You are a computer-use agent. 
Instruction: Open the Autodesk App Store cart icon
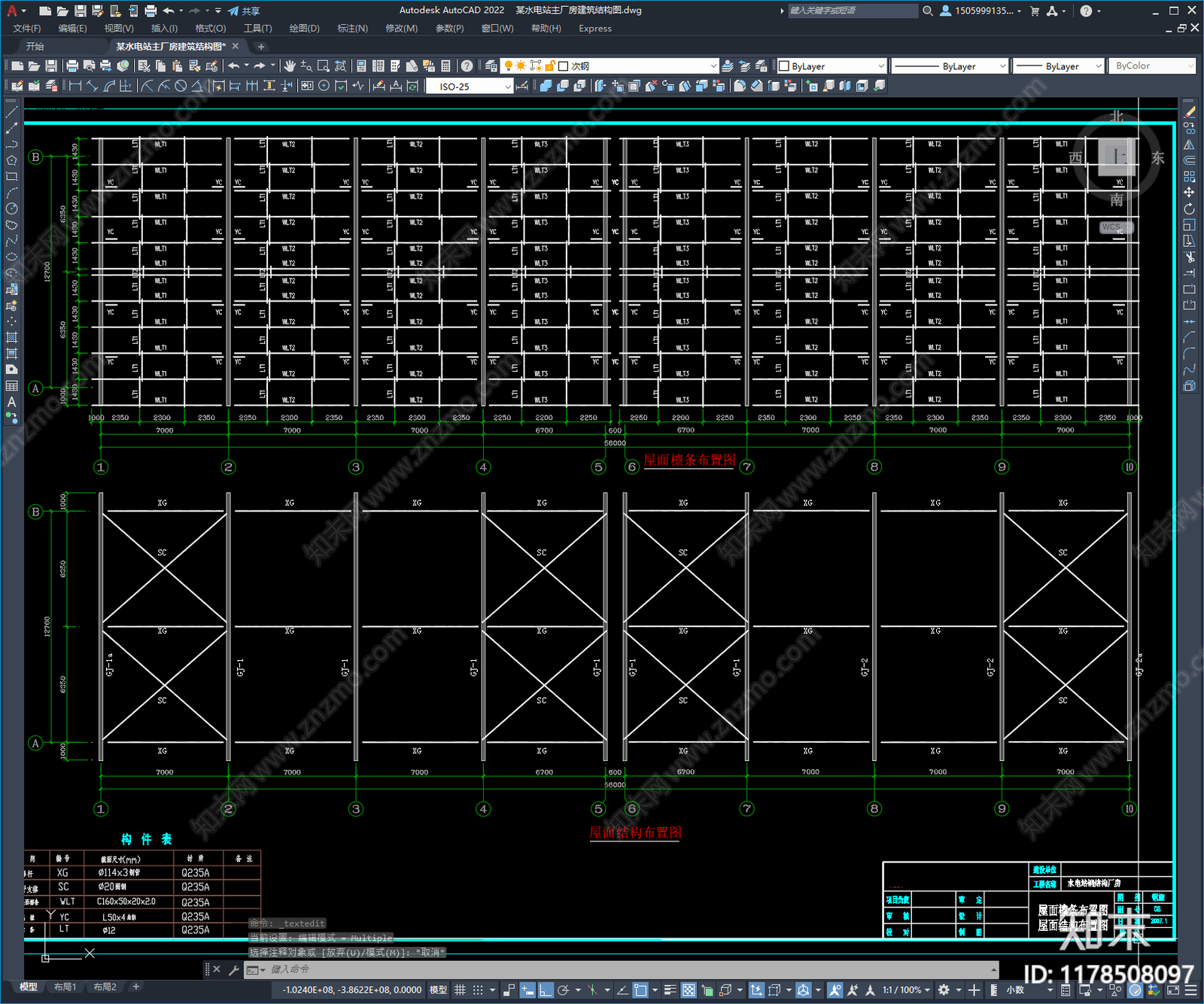coord(1035,11)
